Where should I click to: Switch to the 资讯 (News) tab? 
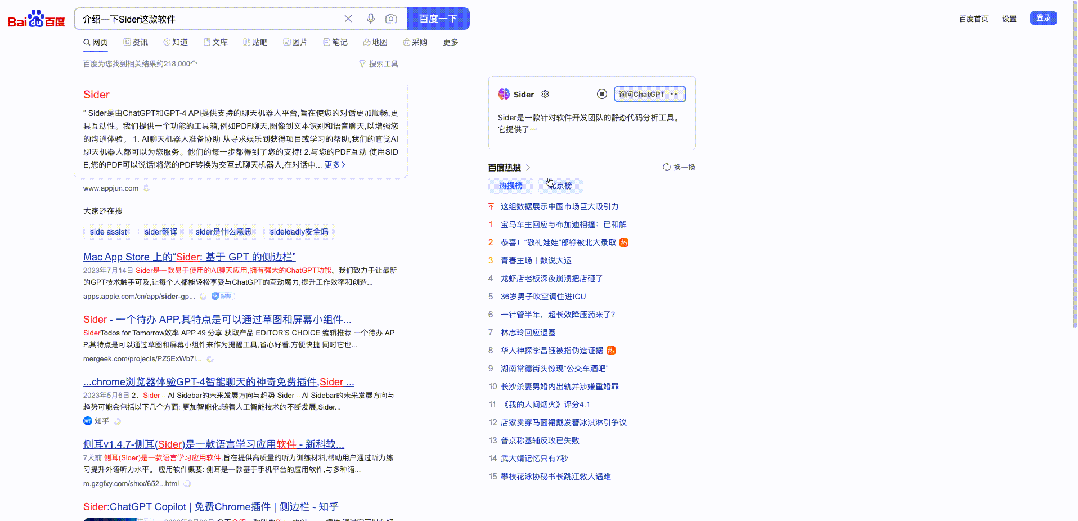(x=135, y=42)
